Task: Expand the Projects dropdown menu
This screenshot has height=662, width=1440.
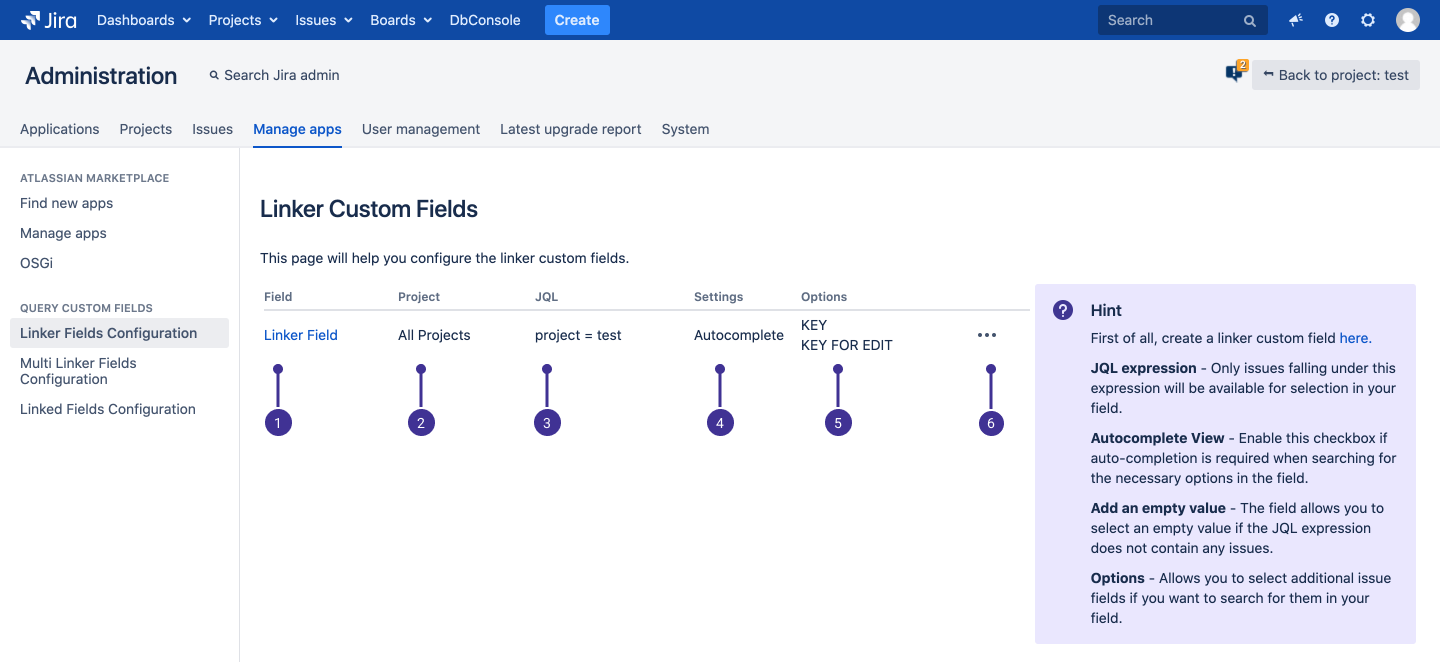Action: [242, 20]
